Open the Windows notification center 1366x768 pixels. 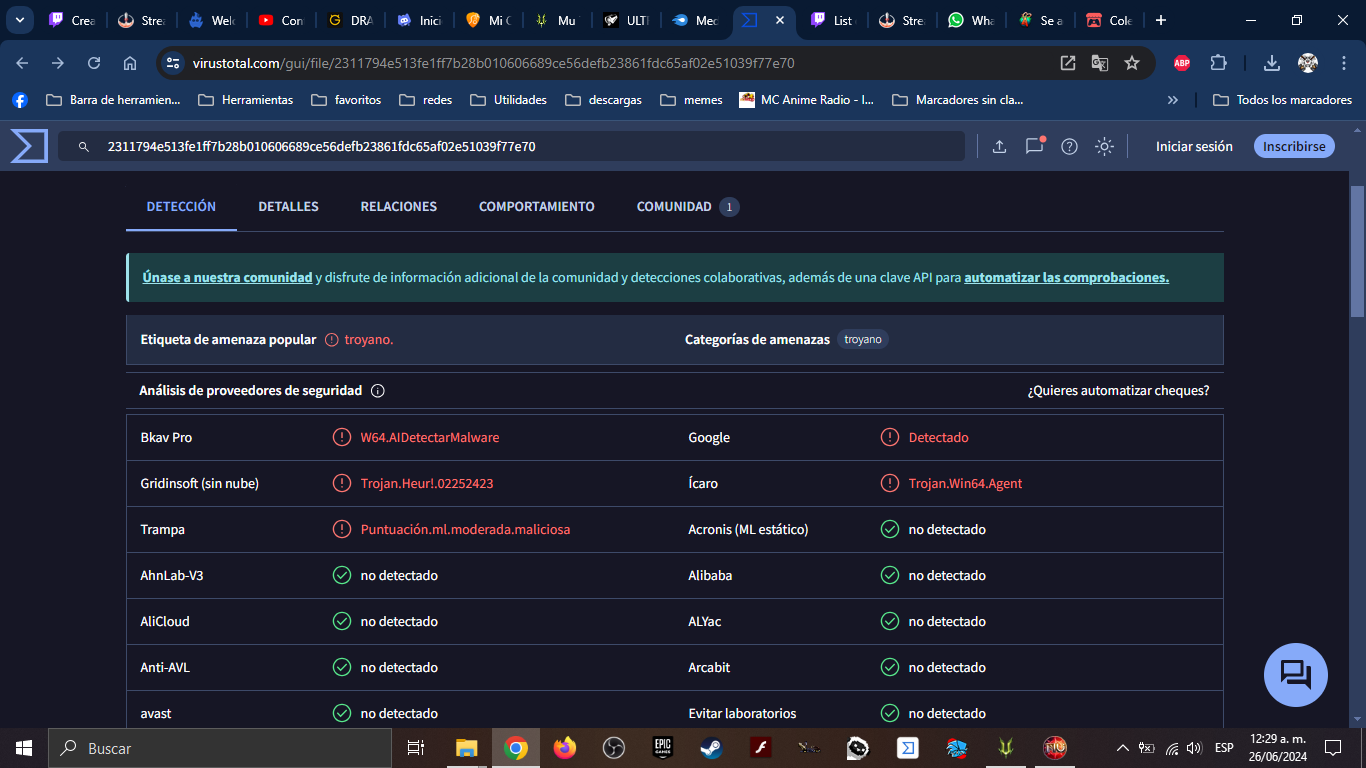click(1333, 748)
